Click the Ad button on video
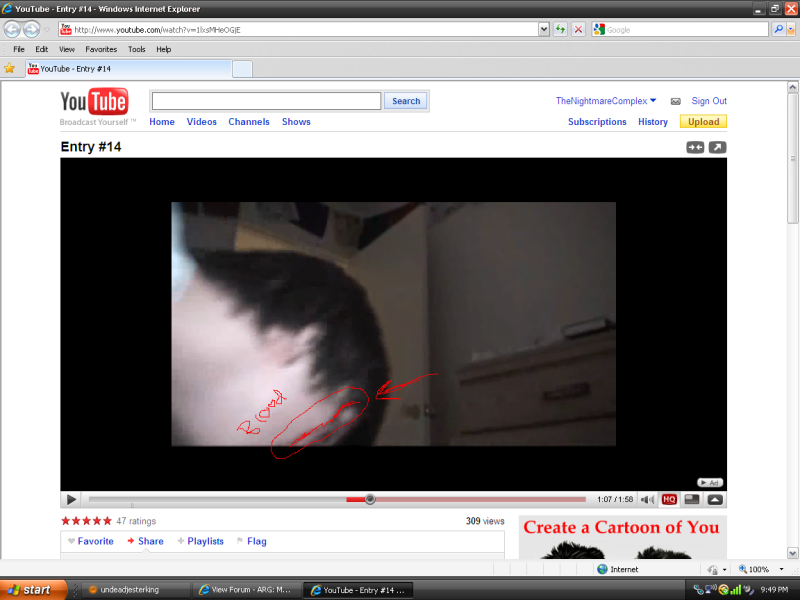Screen dimensions: 800x600 710,483
